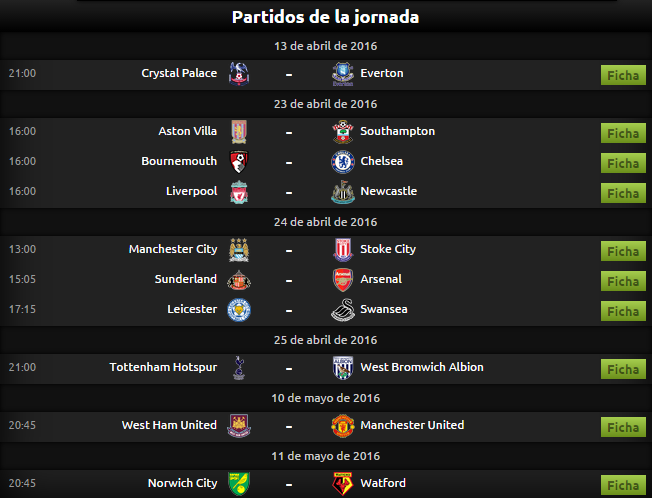Click the Everton club crest
This screenshot has height=498, width=652.
pyautogui.click(x=343, y=74)
